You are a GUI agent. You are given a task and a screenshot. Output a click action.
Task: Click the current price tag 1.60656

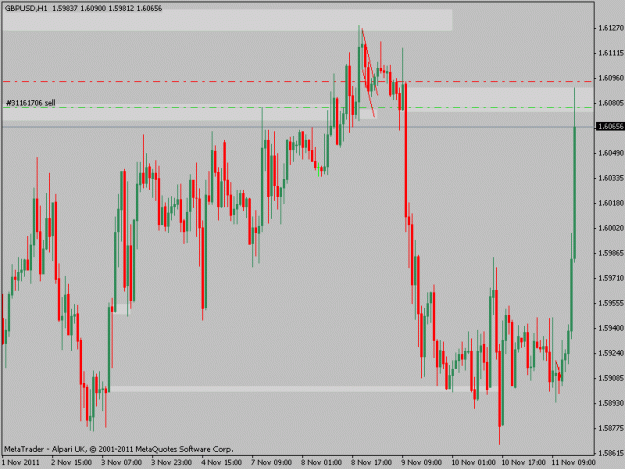[x=610, y=127]
